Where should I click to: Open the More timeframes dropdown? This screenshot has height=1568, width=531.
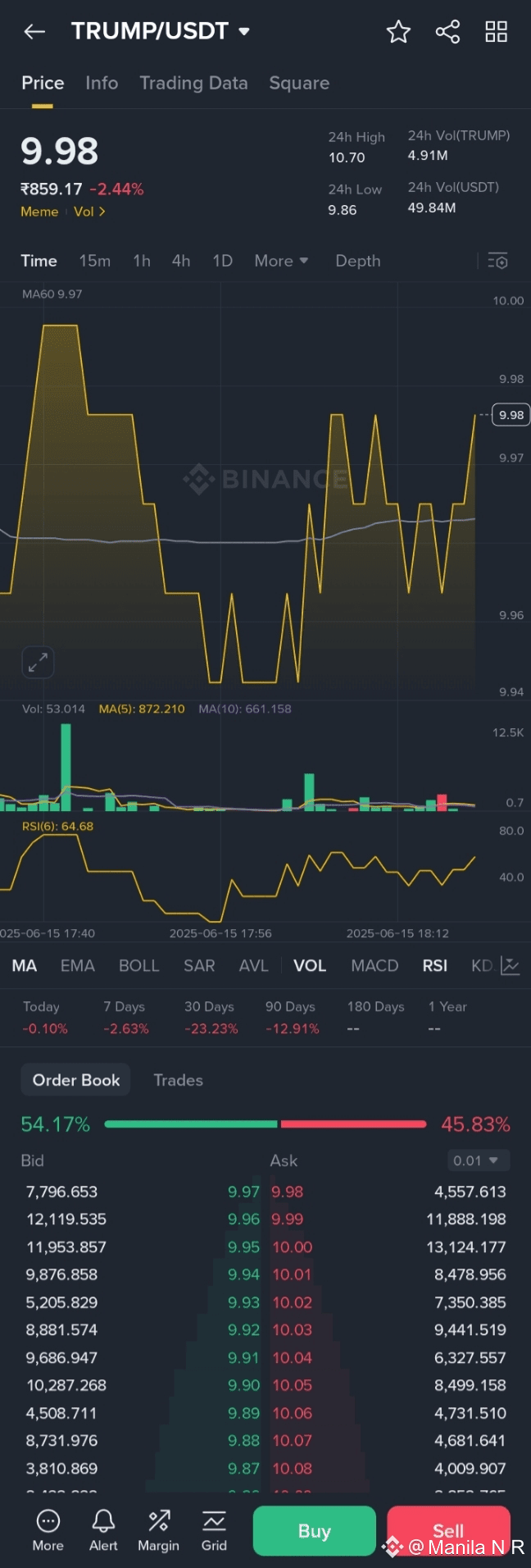click(281, 261)
